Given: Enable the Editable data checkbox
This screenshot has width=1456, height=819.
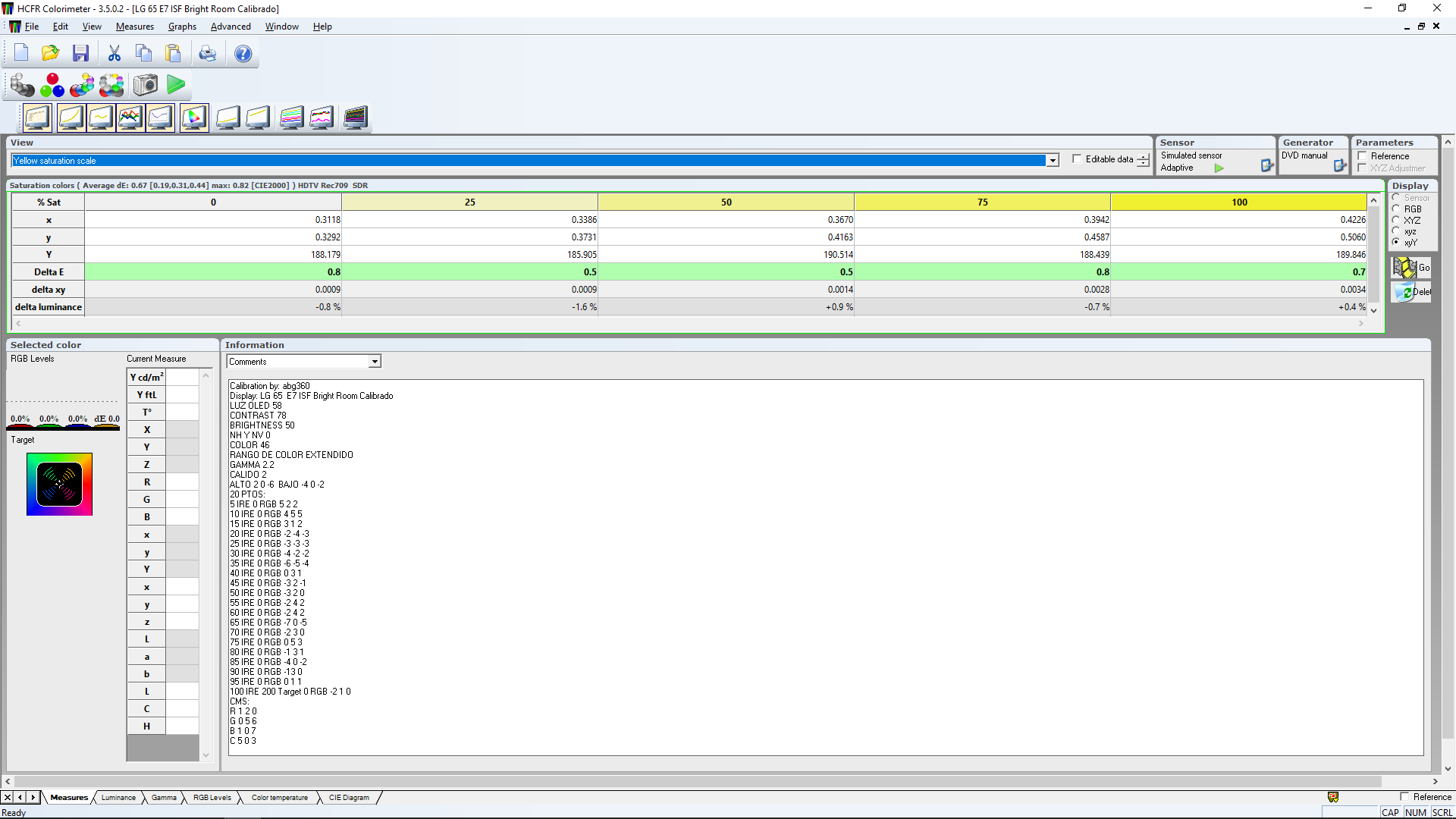Looking at the screenshot, I should coord(1077,159).
